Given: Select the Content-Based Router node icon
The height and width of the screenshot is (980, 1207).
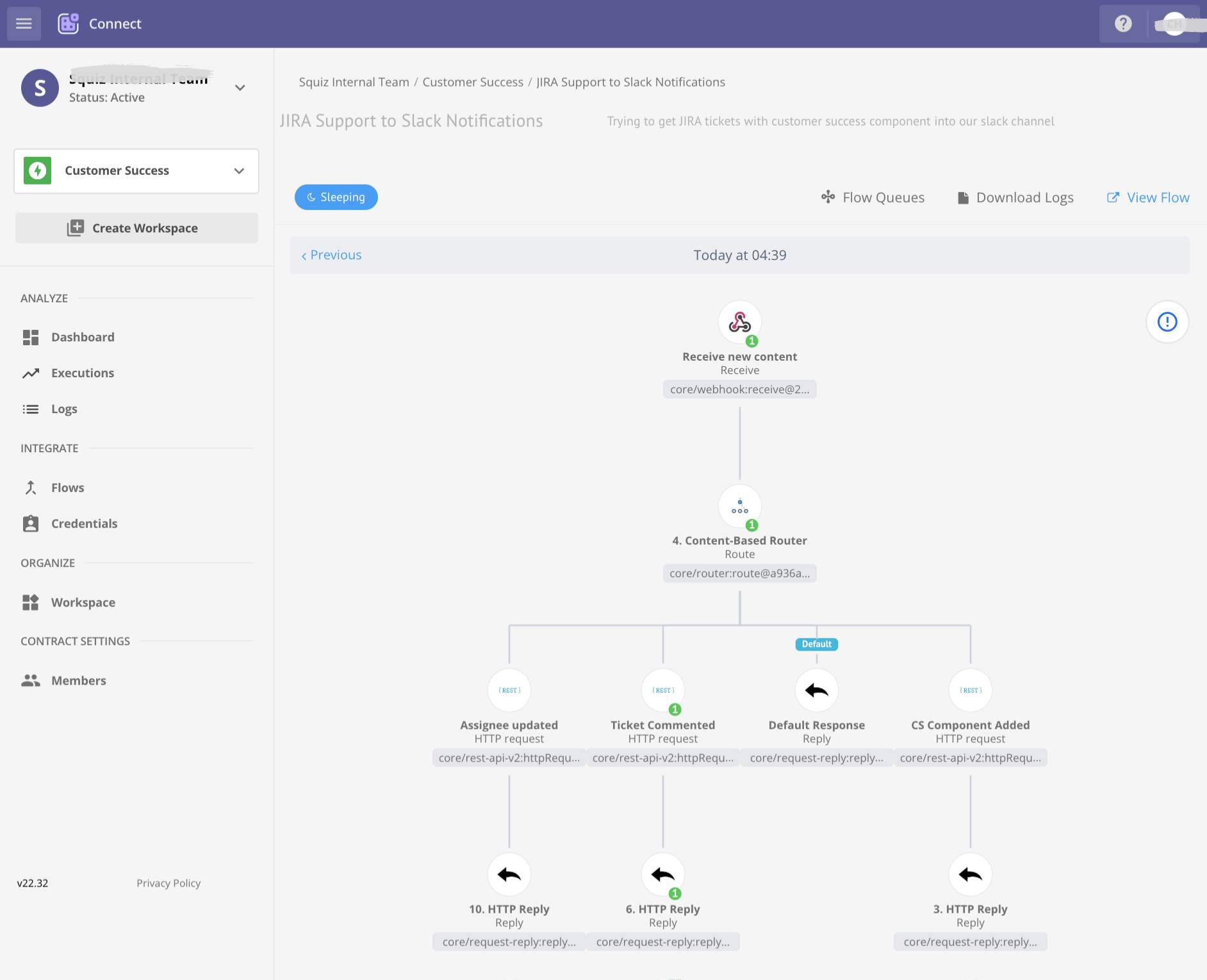Looking at the screenshot, I should tap(739, 506).
